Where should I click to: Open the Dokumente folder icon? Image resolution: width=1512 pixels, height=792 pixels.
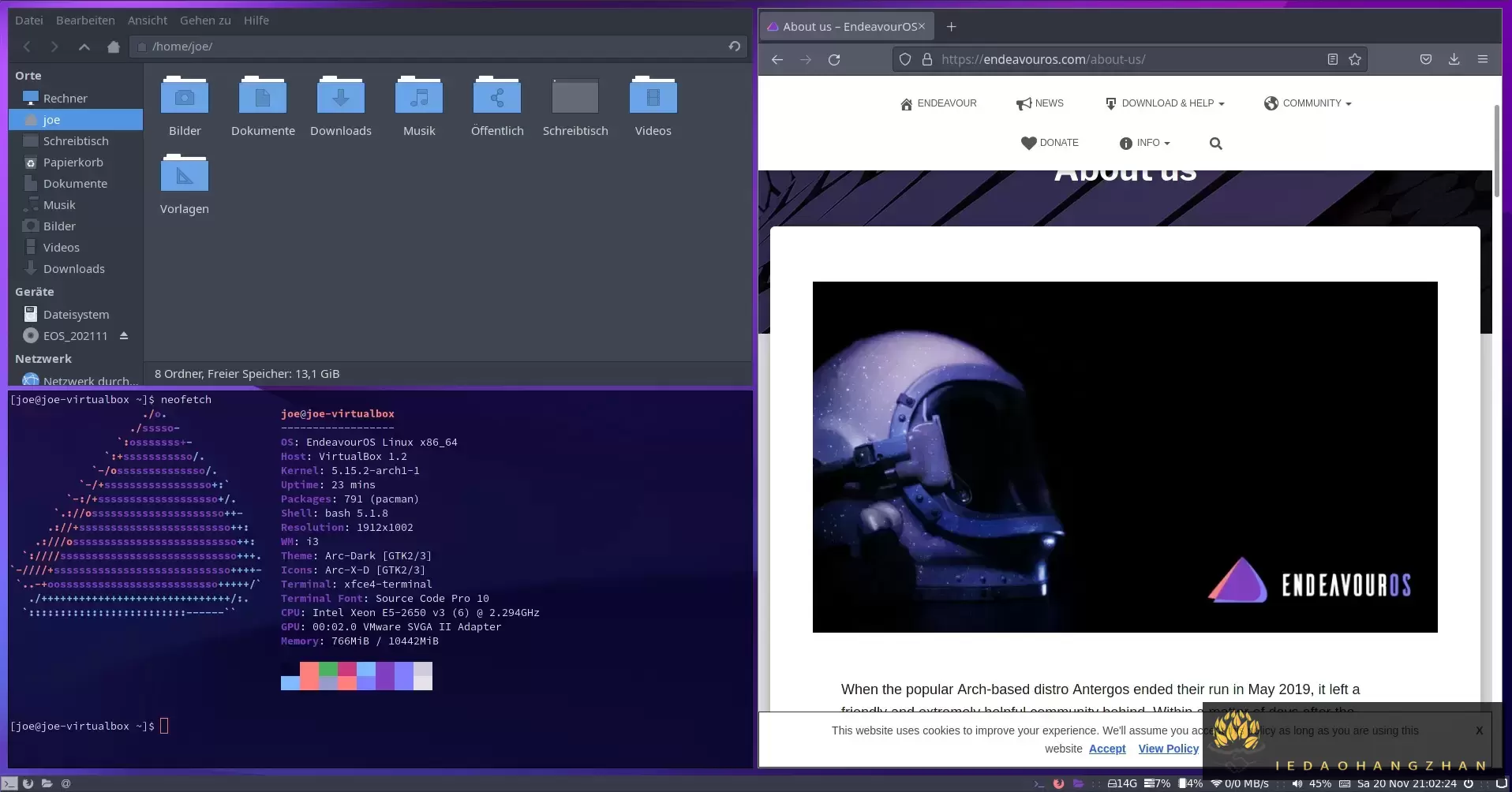[x=263, y=96]
